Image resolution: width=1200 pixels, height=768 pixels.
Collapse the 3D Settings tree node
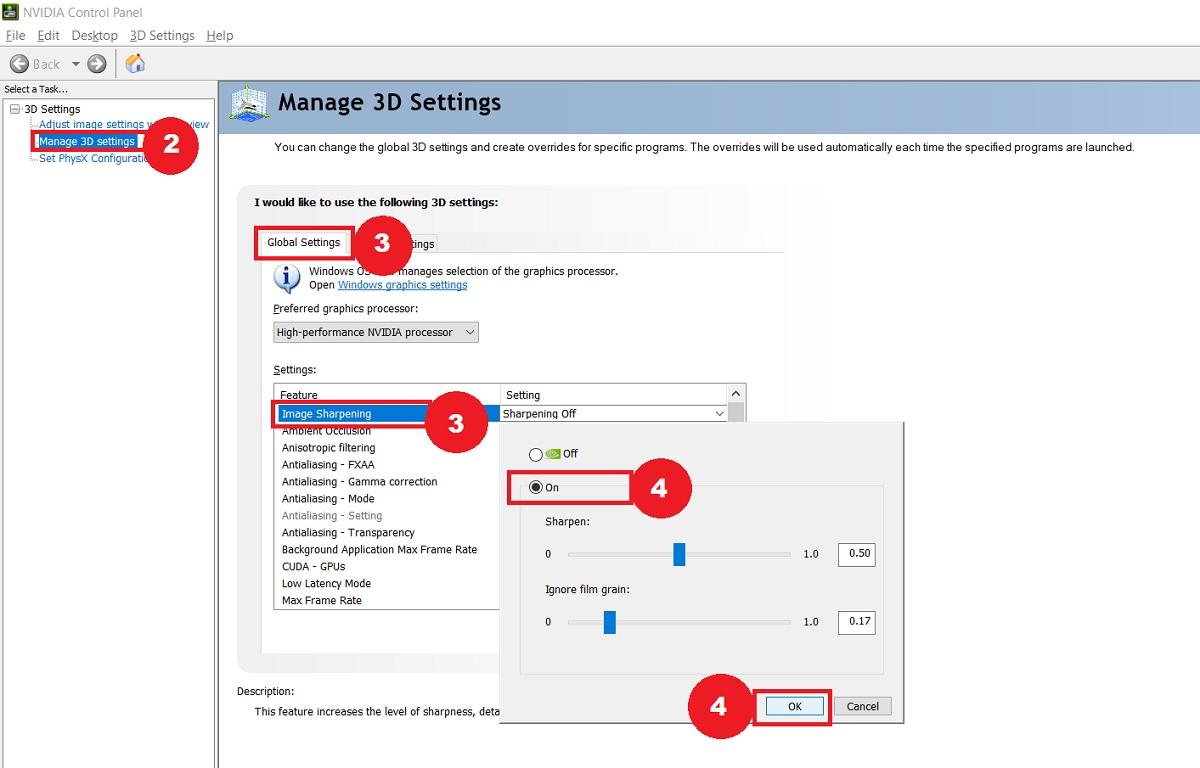point(15,109)
